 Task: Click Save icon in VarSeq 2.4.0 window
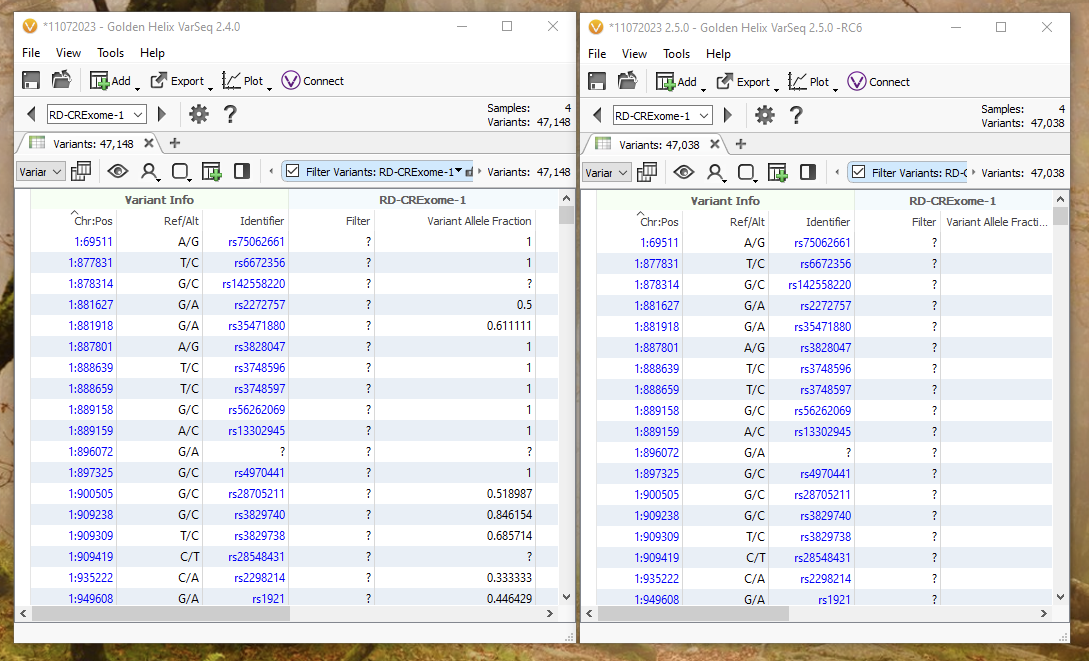(x=31, y=81)
